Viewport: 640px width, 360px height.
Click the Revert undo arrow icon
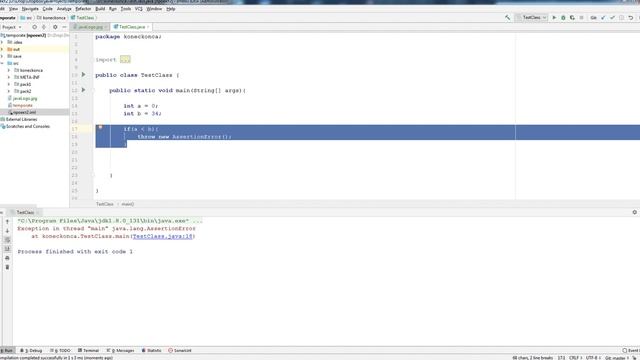pyautogui.click(x=631, y=18)
